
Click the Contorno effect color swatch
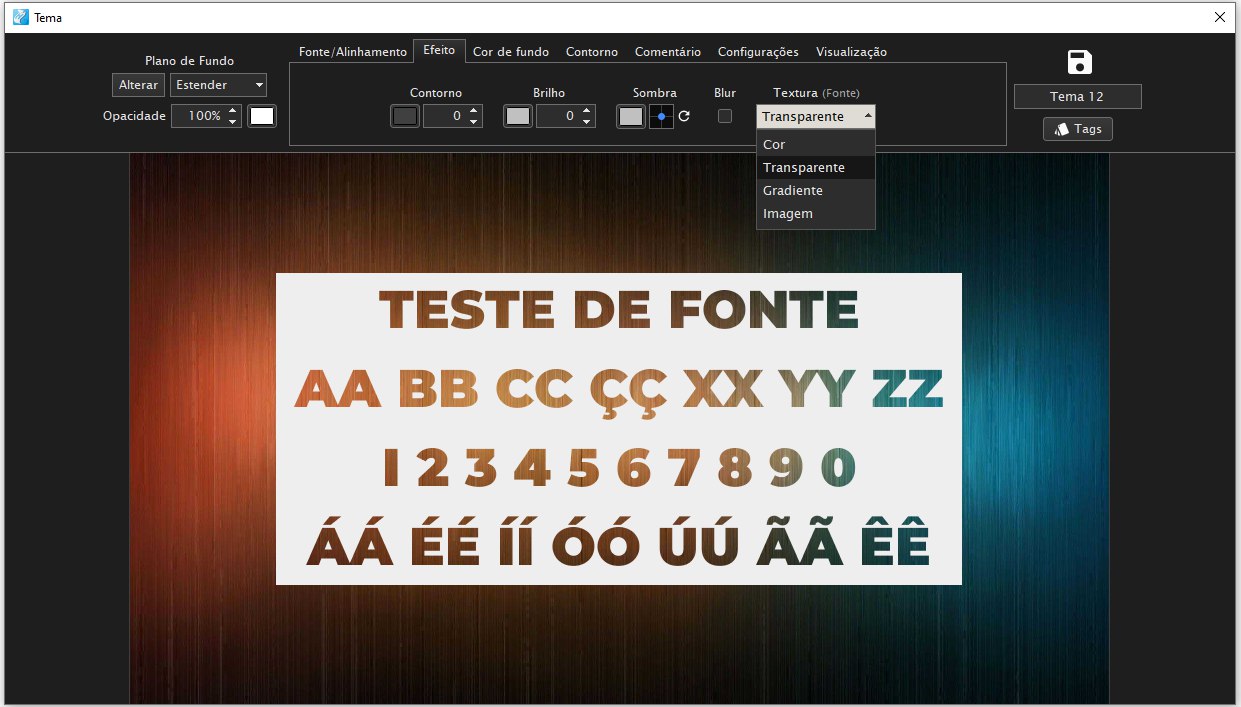pos(405,116)
